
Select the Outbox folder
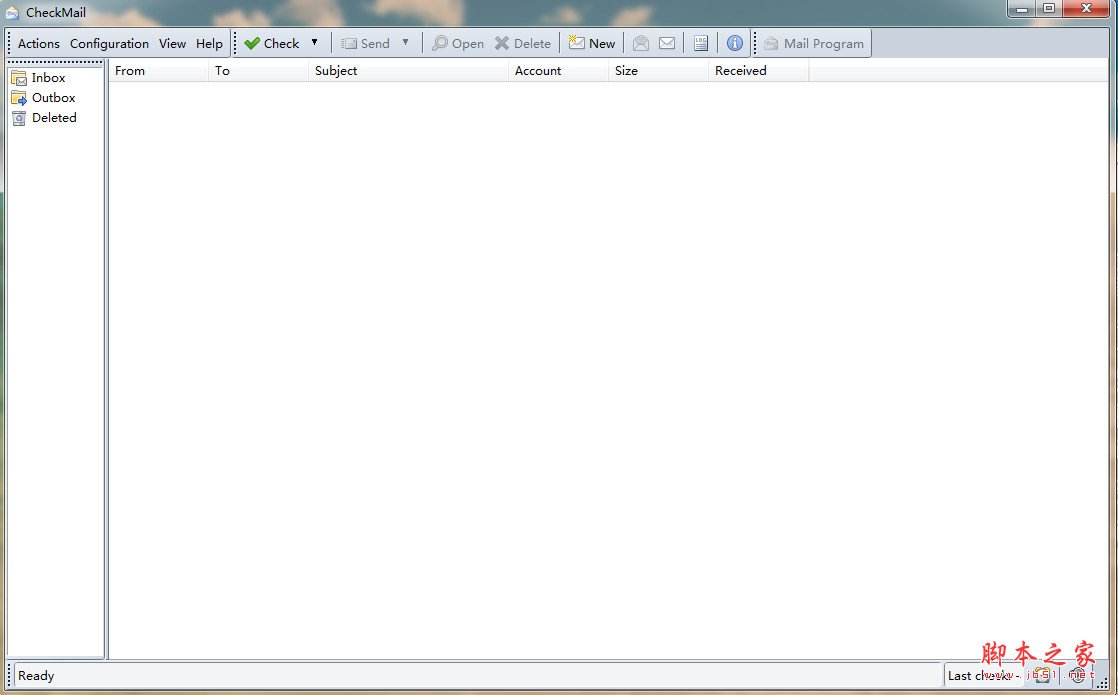pyautogui.click(x=52, y=98)
